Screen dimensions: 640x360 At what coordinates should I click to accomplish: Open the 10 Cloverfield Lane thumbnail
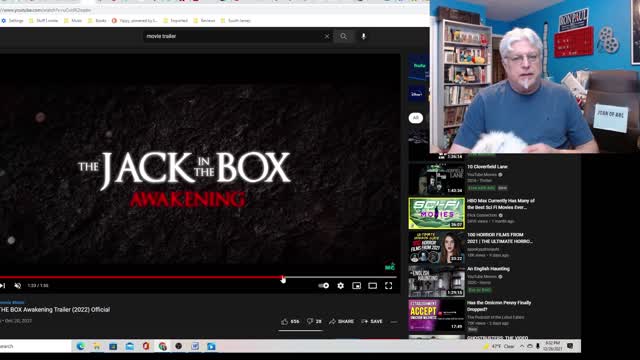tap(436, 179)
